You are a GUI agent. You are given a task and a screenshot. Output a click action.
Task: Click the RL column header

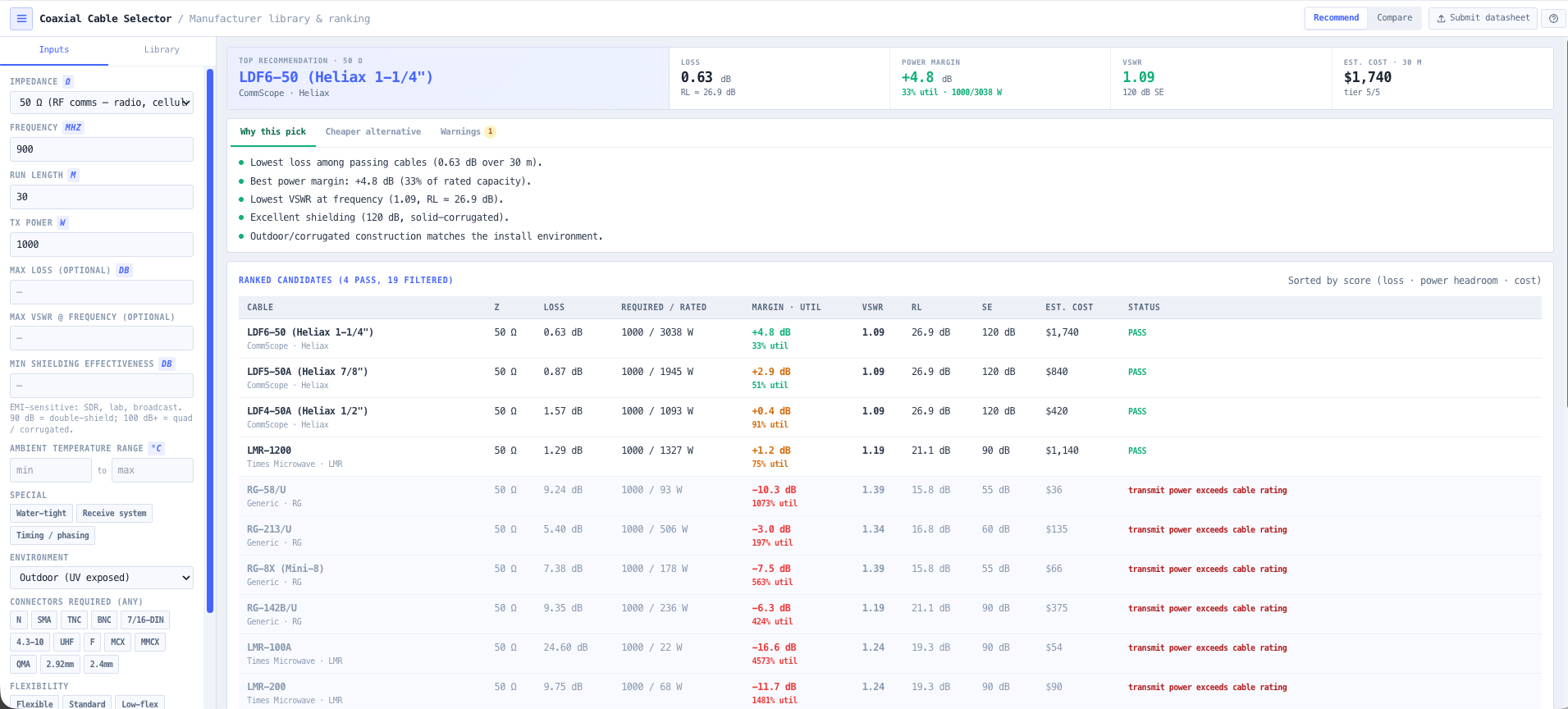pyautogui.click(x=917, y=308)
